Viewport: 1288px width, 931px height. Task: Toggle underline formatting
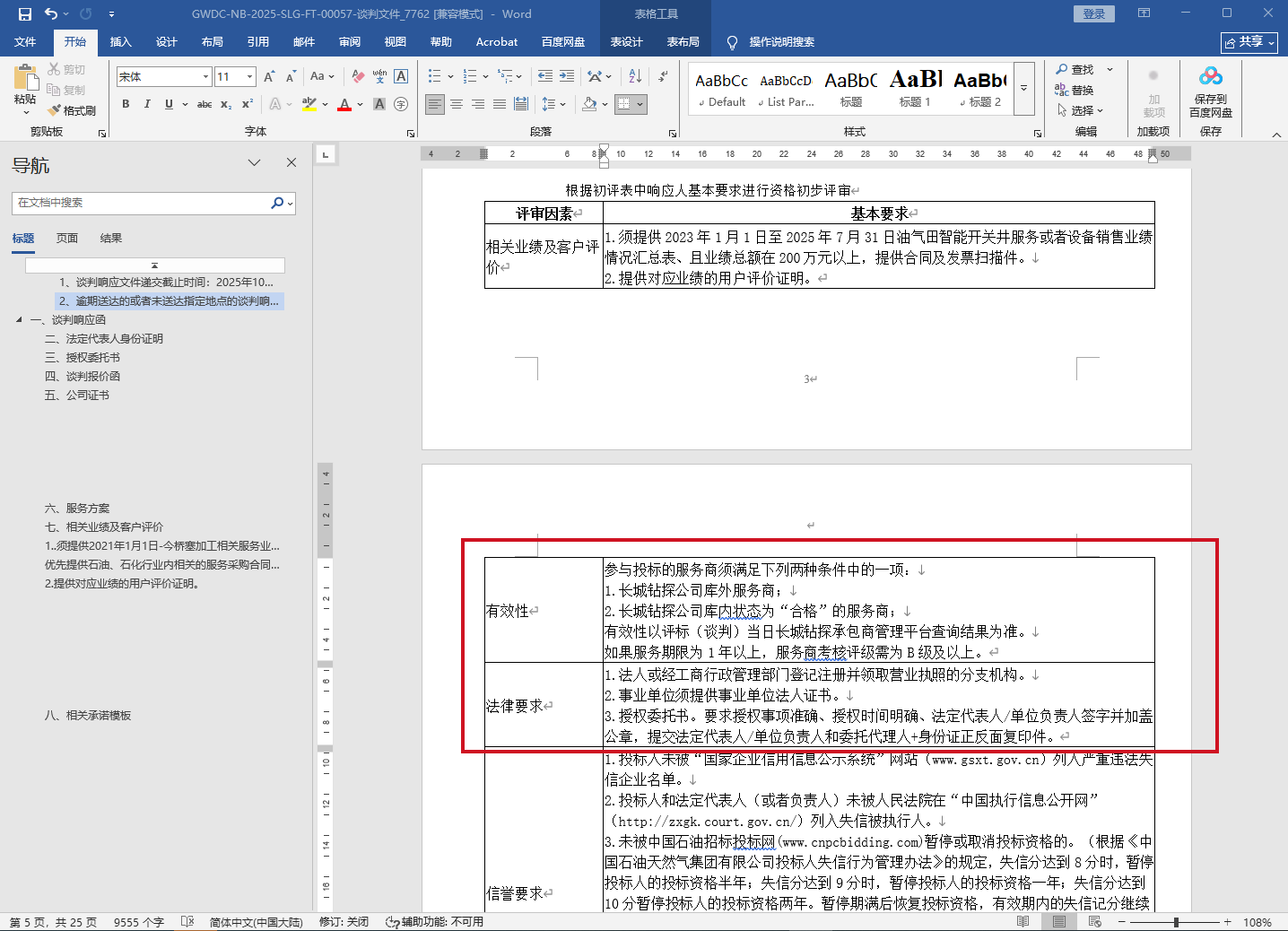tap(169, 104)
